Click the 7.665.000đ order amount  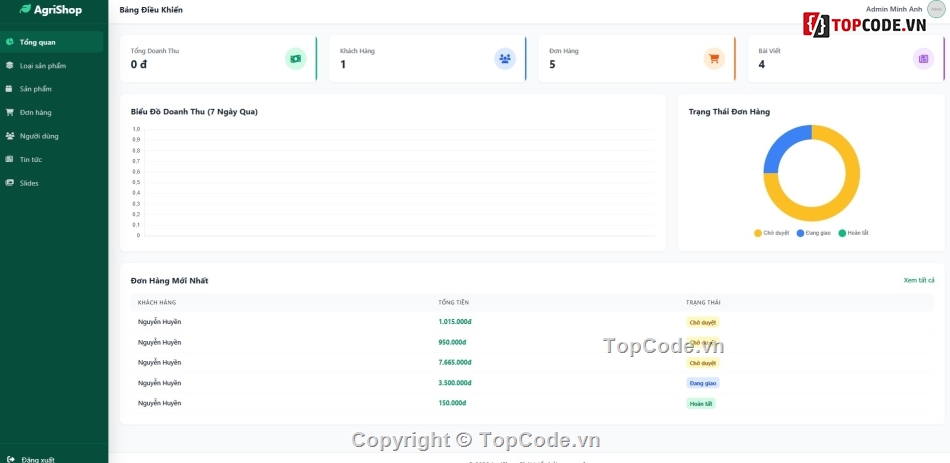pos(455,362)
